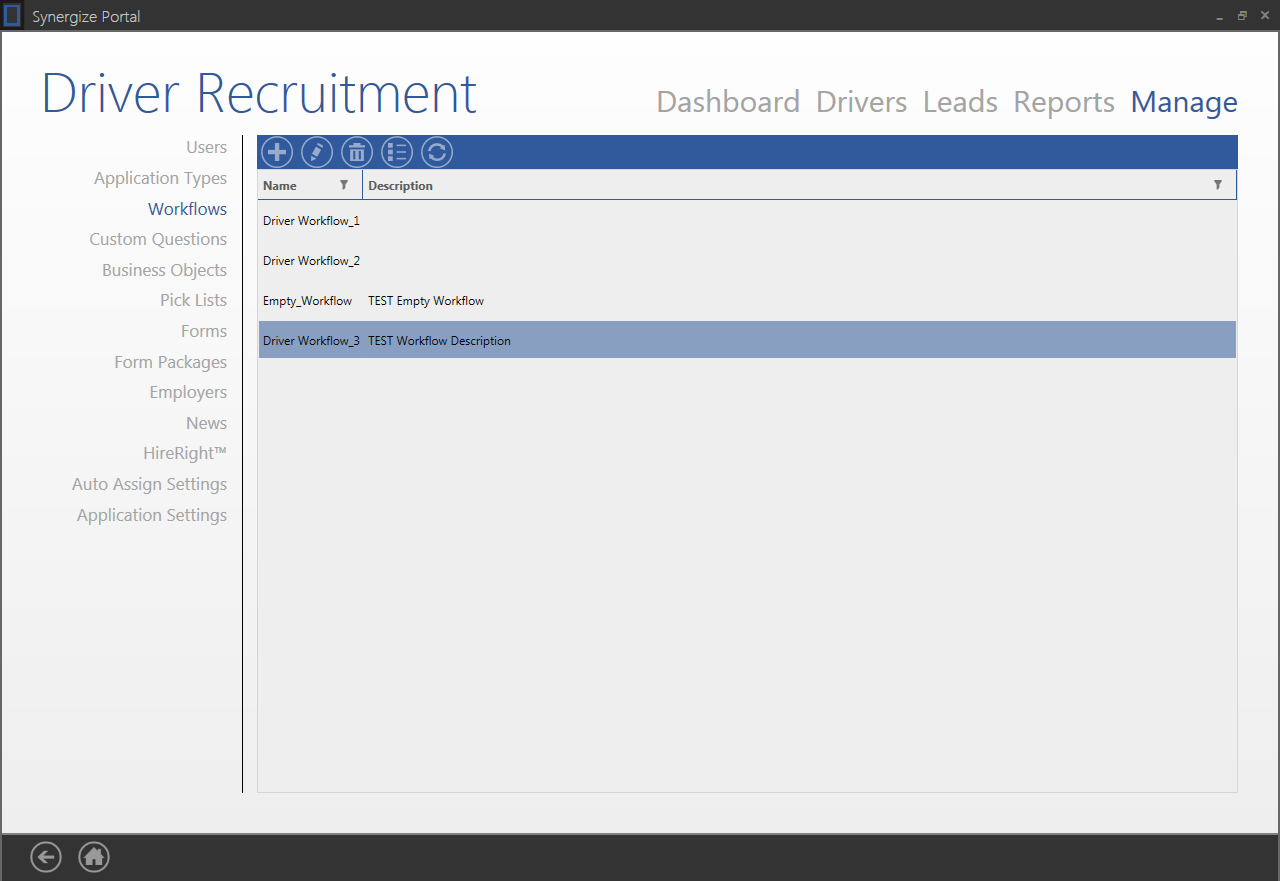Select the Empty_Workflow row

coord(308,301)
